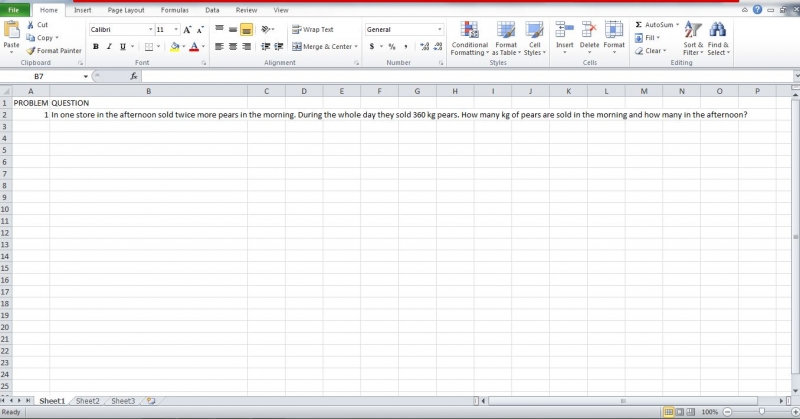Toggle Wrap Text on
800x419 pixels.
click(x=297, y=30)
